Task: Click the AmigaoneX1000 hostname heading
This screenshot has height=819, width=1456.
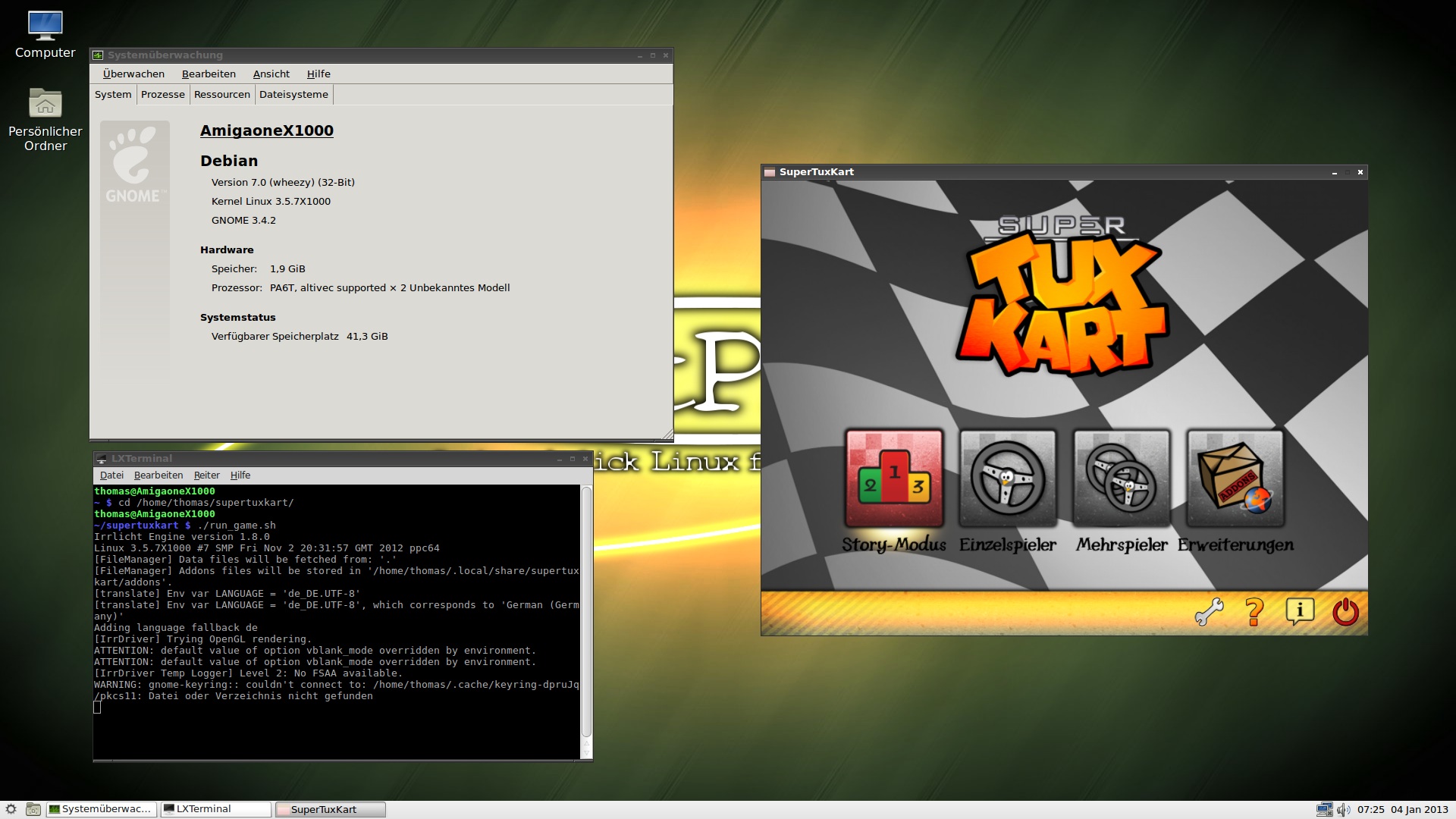Action: [267, 130]
